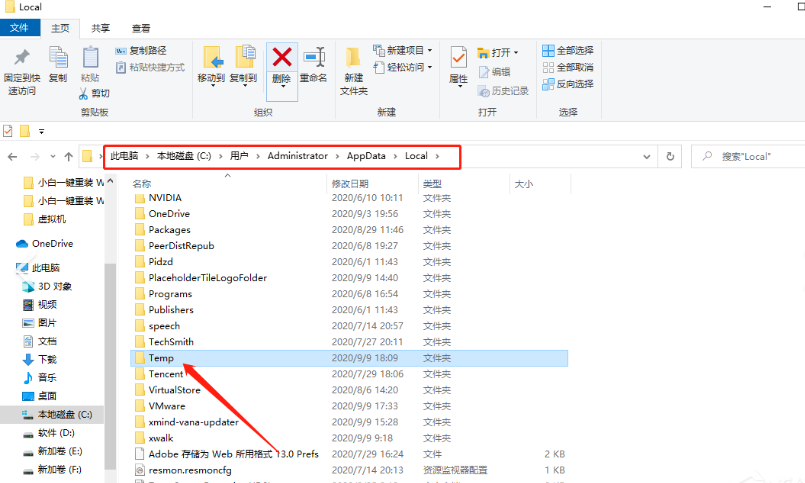
Task: Click Paste shortcut (粘贴快捷方式)
Action: [150, 67]
